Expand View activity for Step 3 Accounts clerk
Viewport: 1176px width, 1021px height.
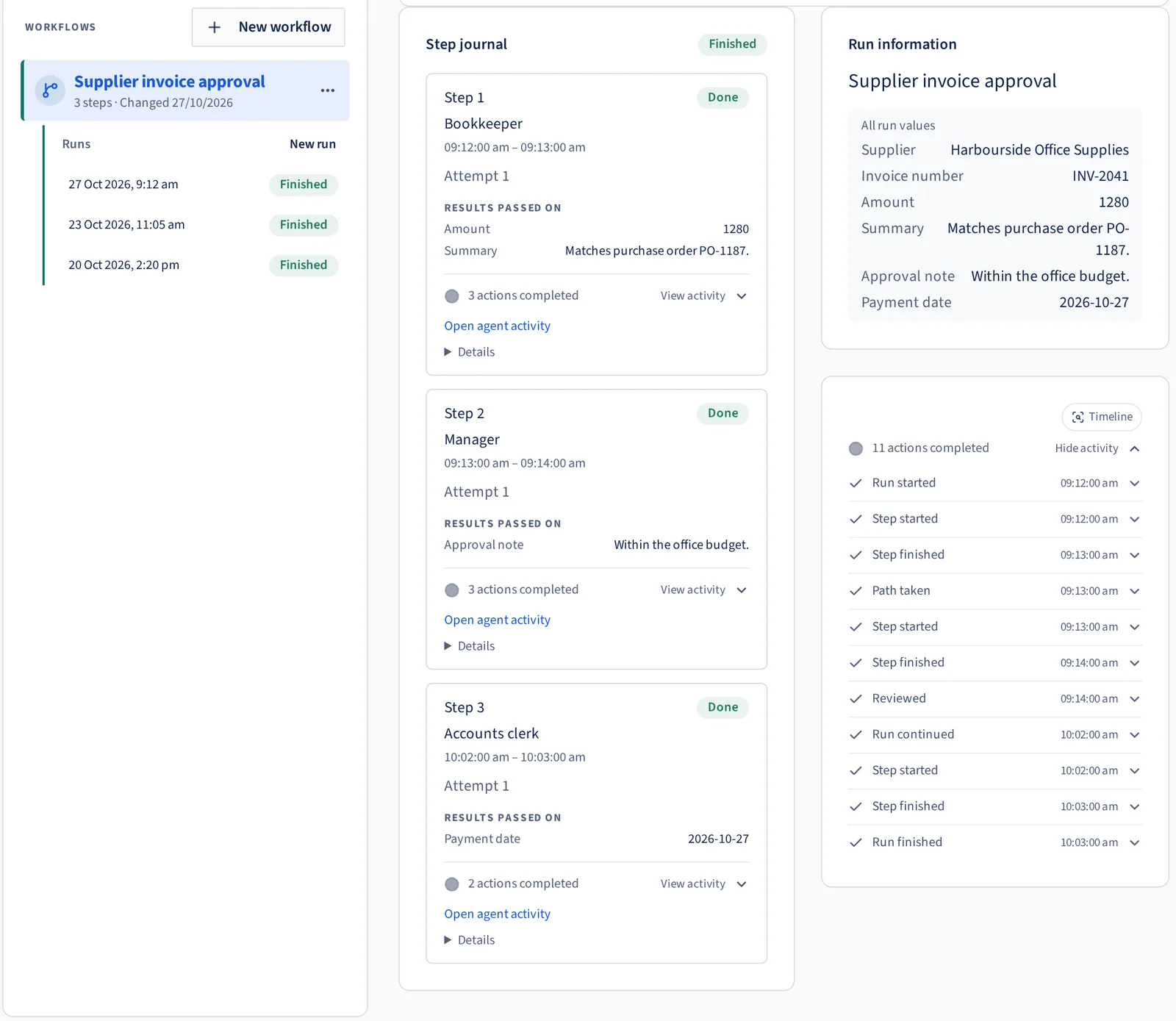point(703,884)
